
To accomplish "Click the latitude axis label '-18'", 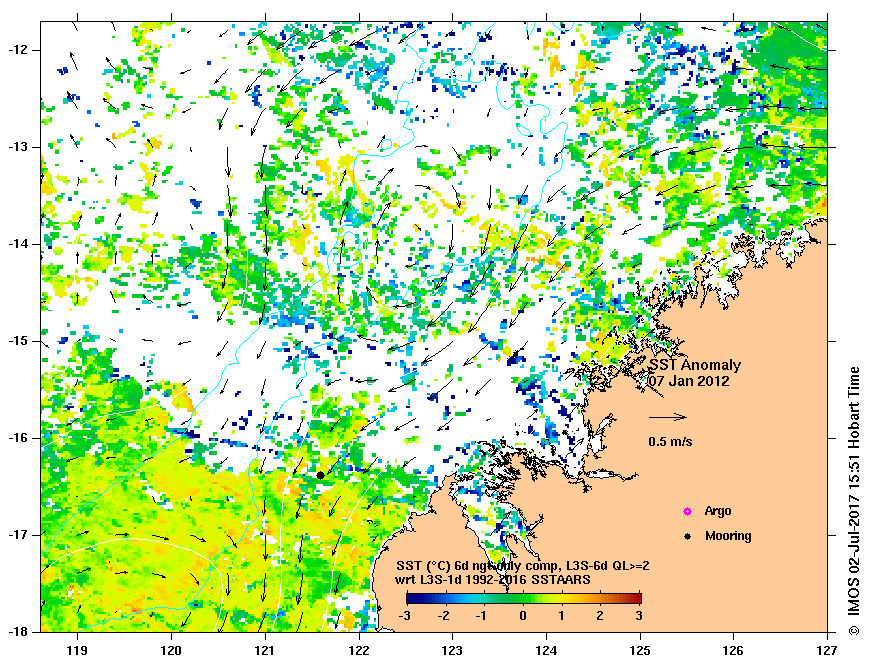I will [17, 632].
